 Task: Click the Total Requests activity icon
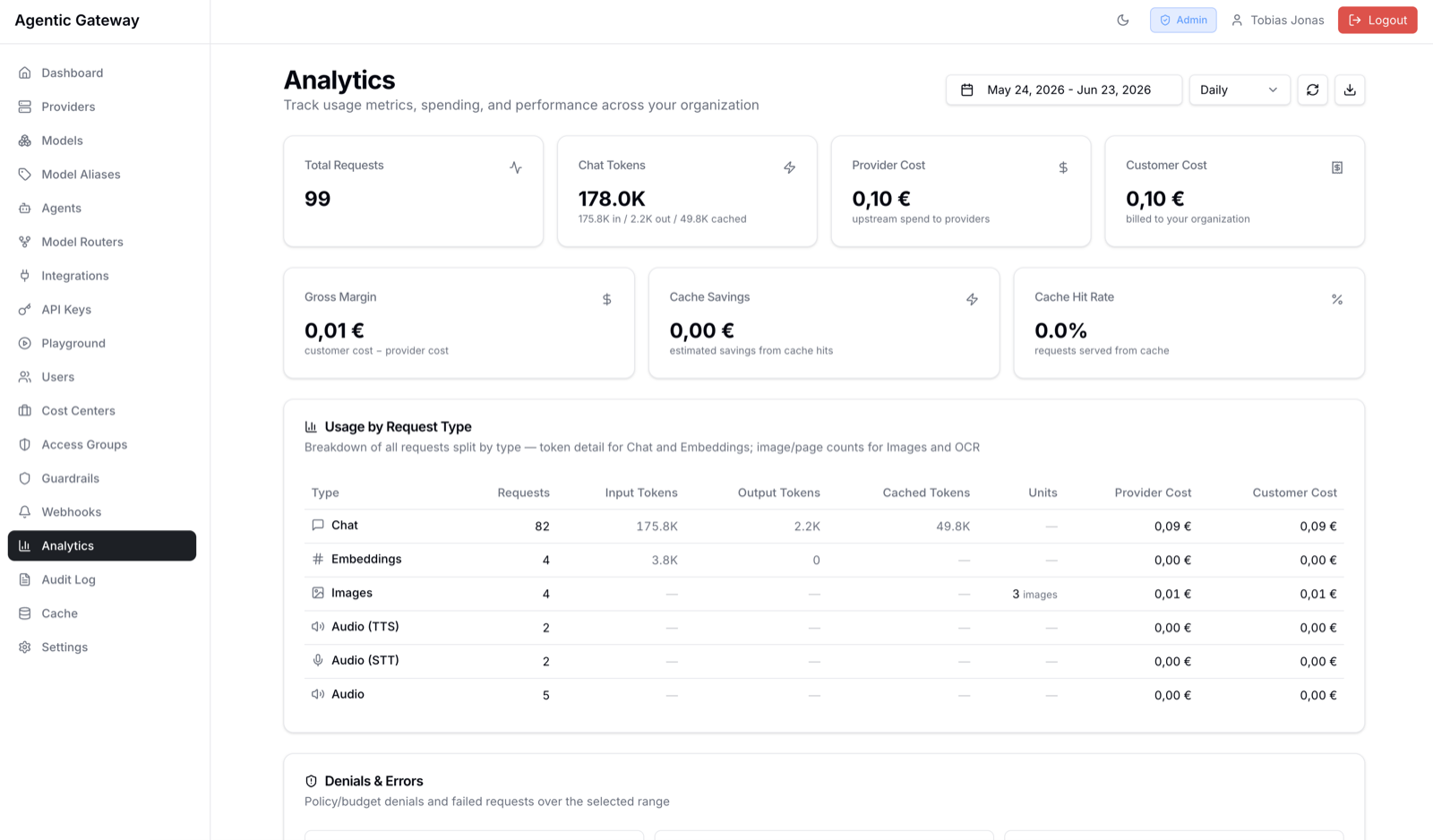(x=516, y=167)
